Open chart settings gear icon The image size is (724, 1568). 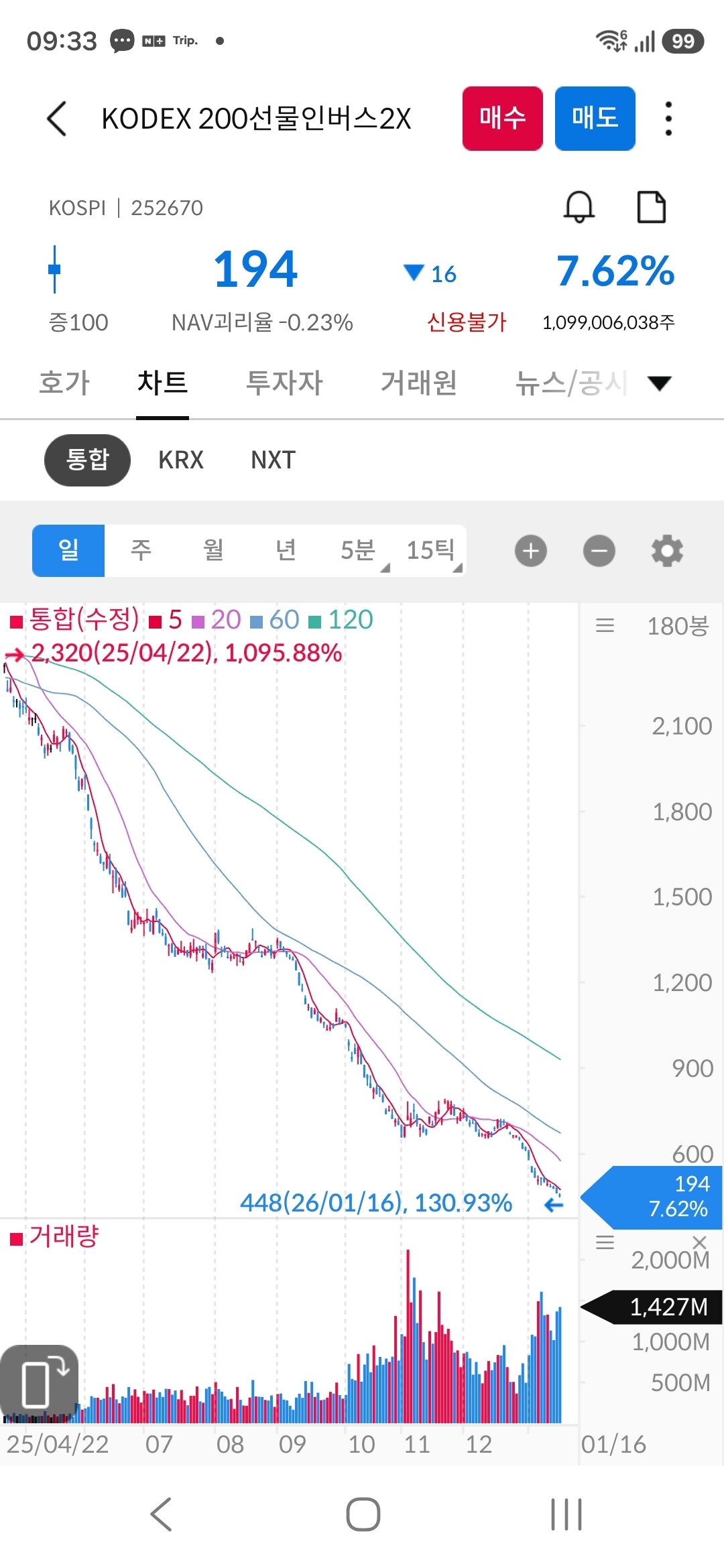[x=667, y=551]
